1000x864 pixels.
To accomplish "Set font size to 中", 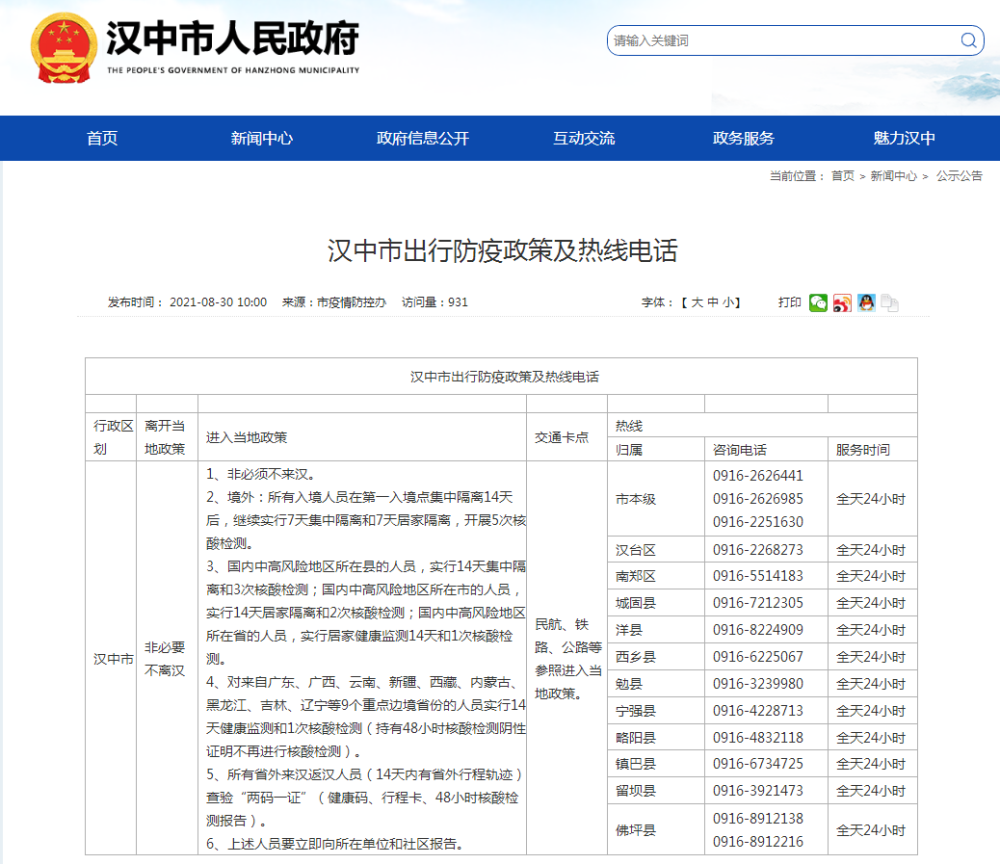I will pos(713,302).
